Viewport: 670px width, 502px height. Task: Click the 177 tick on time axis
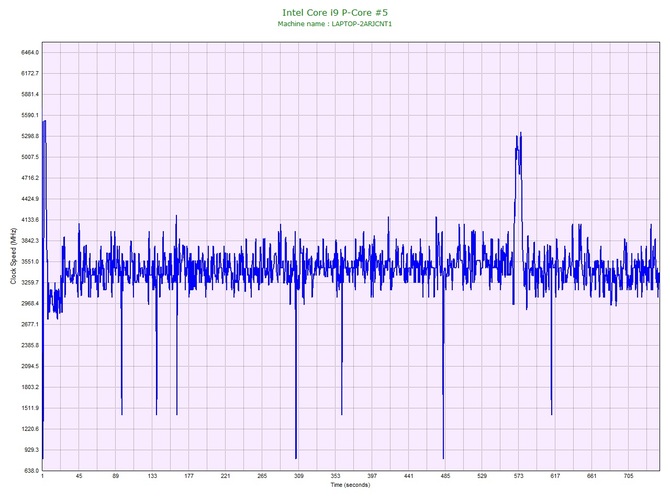189,476
